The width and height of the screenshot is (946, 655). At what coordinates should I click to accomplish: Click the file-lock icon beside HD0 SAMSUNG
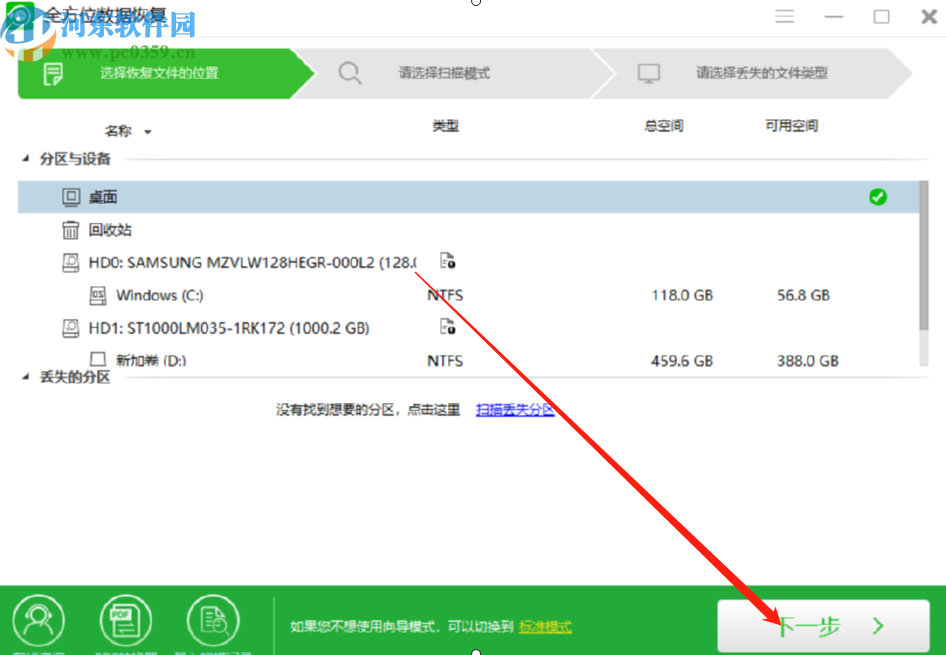pos(448,261)
